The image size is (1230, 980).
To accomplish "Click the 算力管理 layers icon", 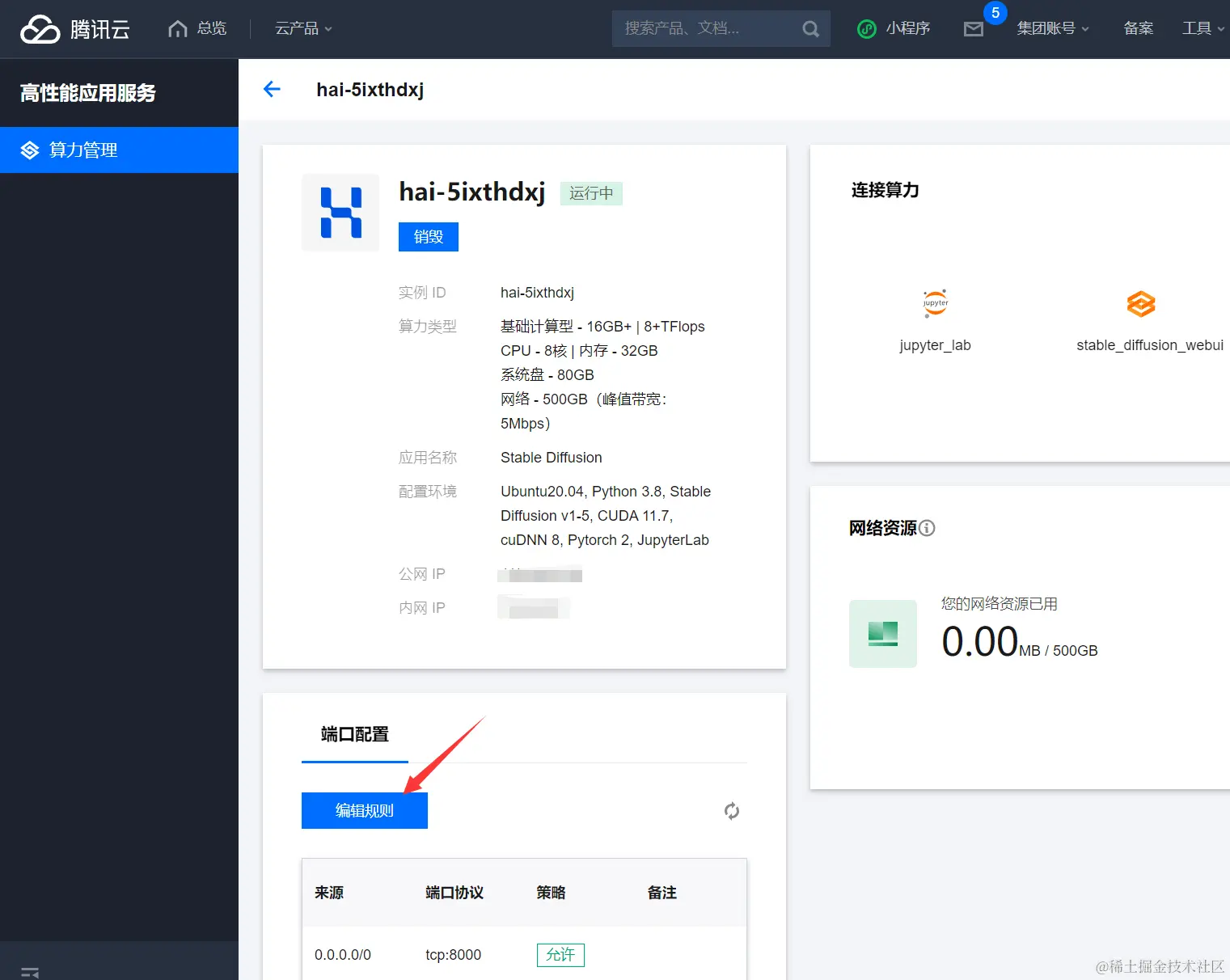I will coord(30,150).
